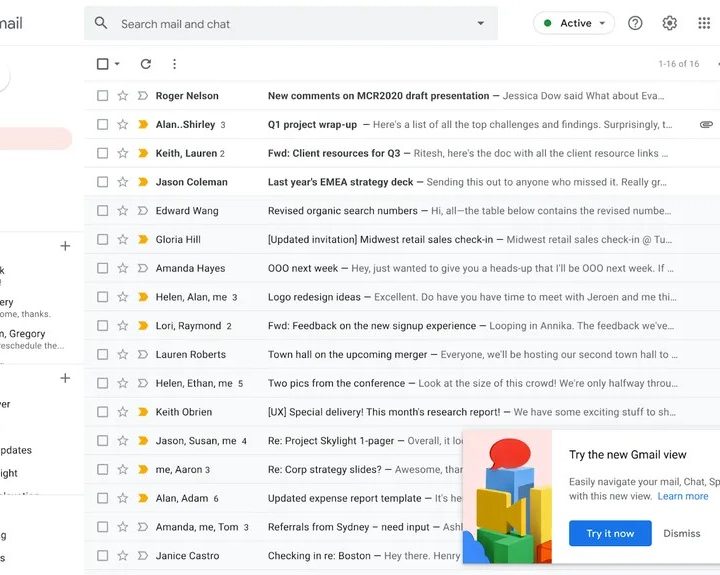Open Logo redesign ideas email

(x=402, y=297)
